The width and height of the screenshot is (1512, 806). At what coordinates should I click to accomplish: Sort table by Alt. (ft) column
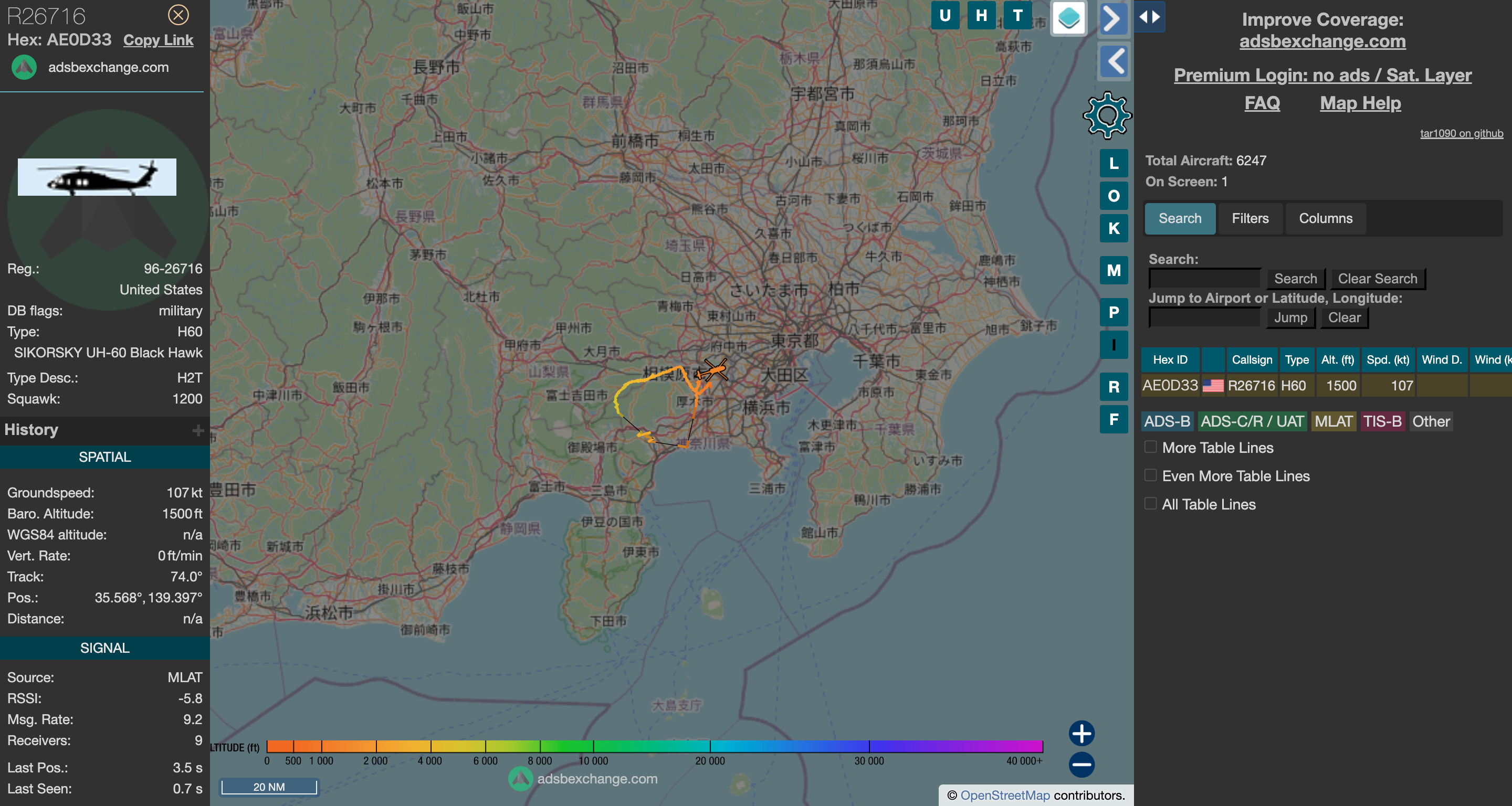1337,359
